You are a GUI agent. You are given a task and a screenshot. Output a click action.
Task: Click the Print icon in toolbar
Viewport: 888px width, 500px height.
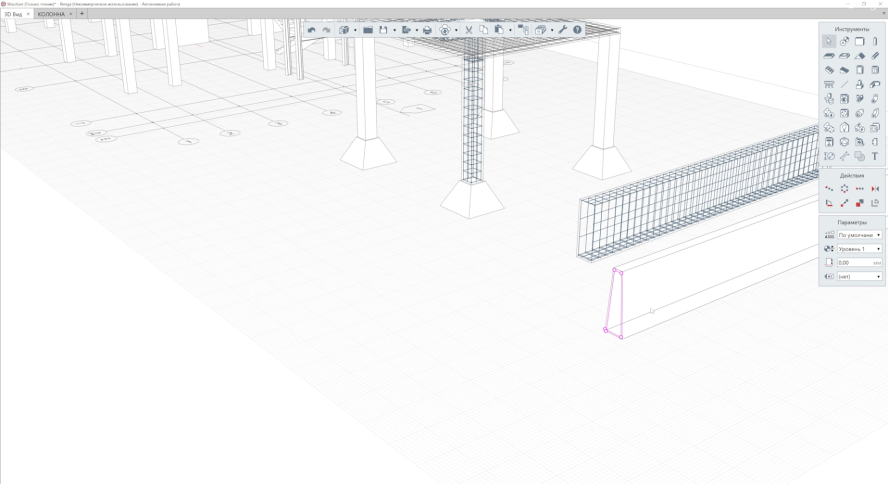point(427,30)
